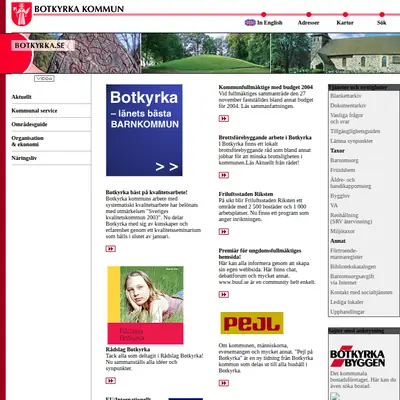
Task: Click the UK flag icon beside In English
Action: (x=250, y=23)
